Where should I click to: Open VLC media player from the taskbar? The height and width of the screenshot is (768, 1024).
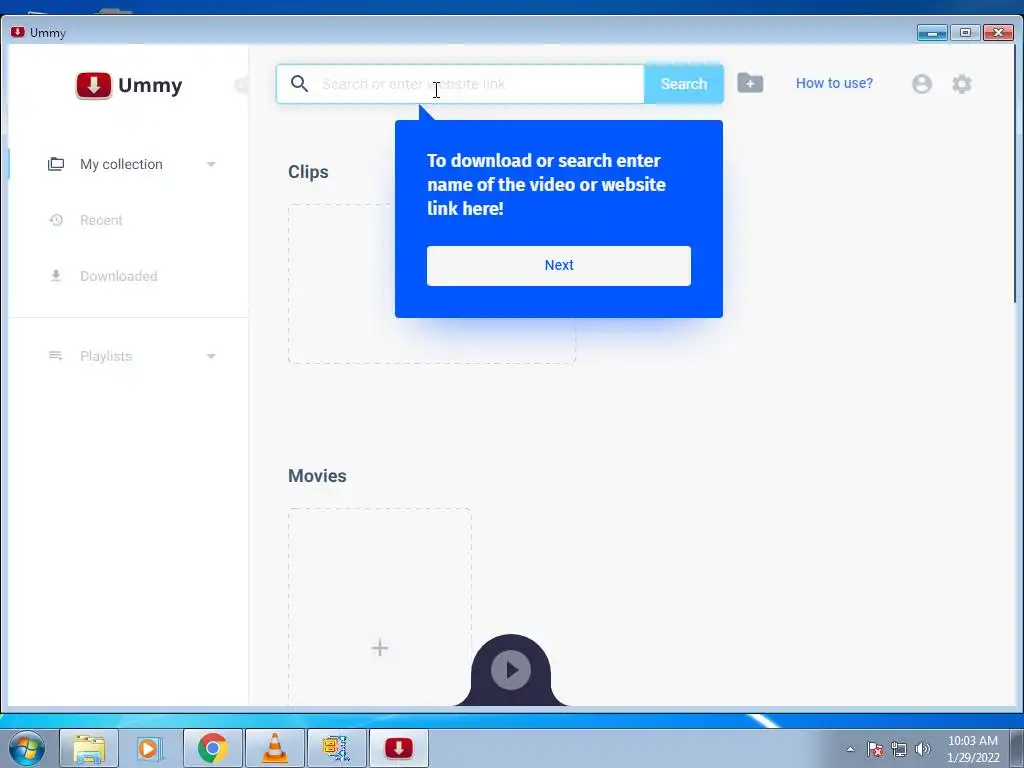point(274,748)
